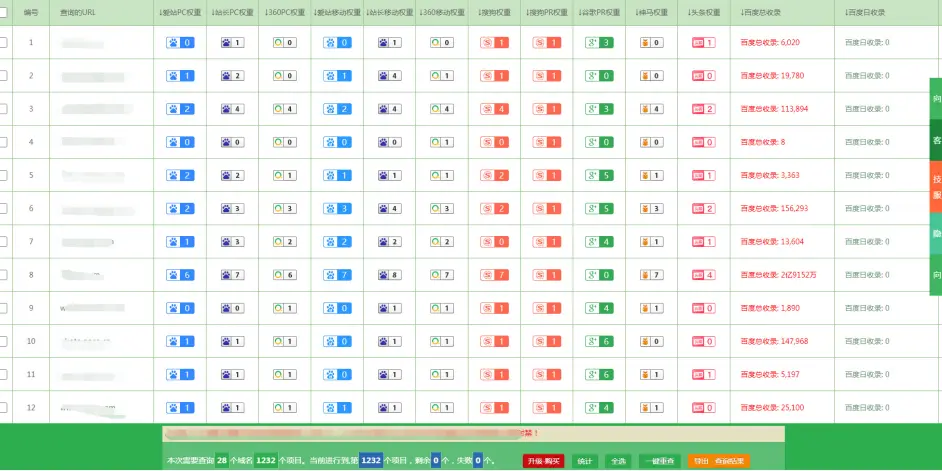Sort by ↓站长PC权重 column header

pos(232,12)
